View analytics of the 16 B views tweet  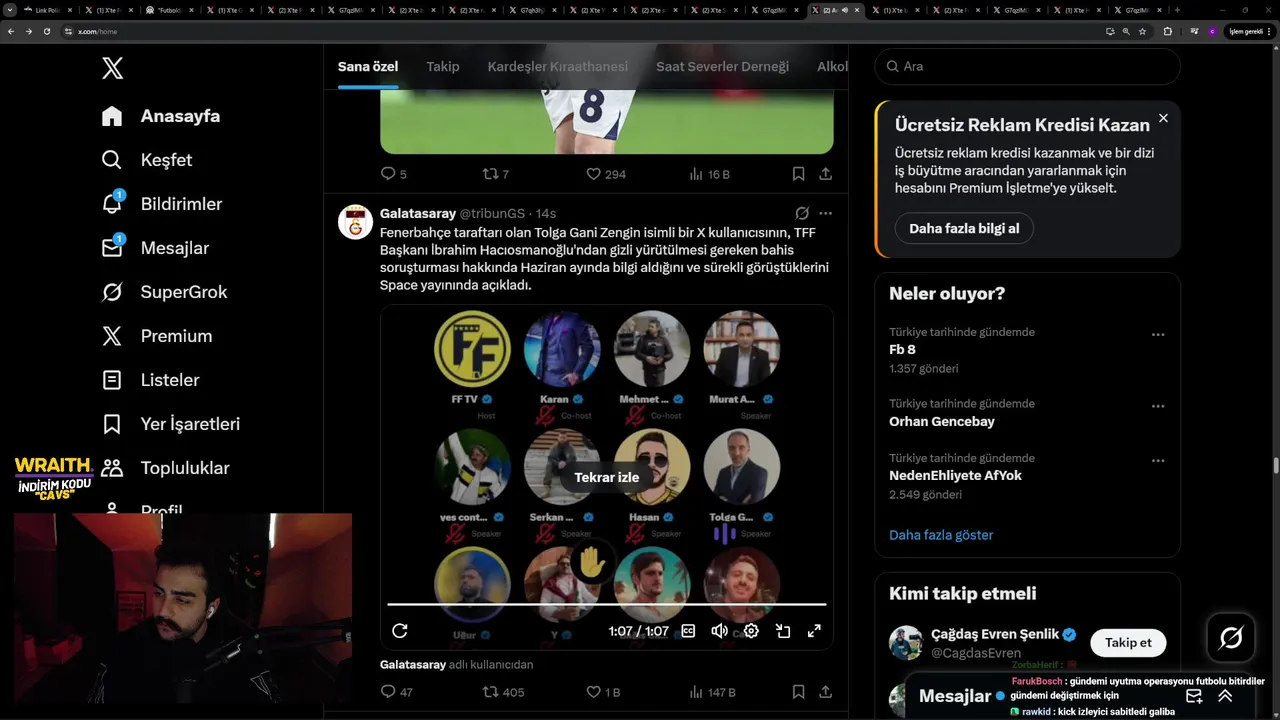[710, 174]
